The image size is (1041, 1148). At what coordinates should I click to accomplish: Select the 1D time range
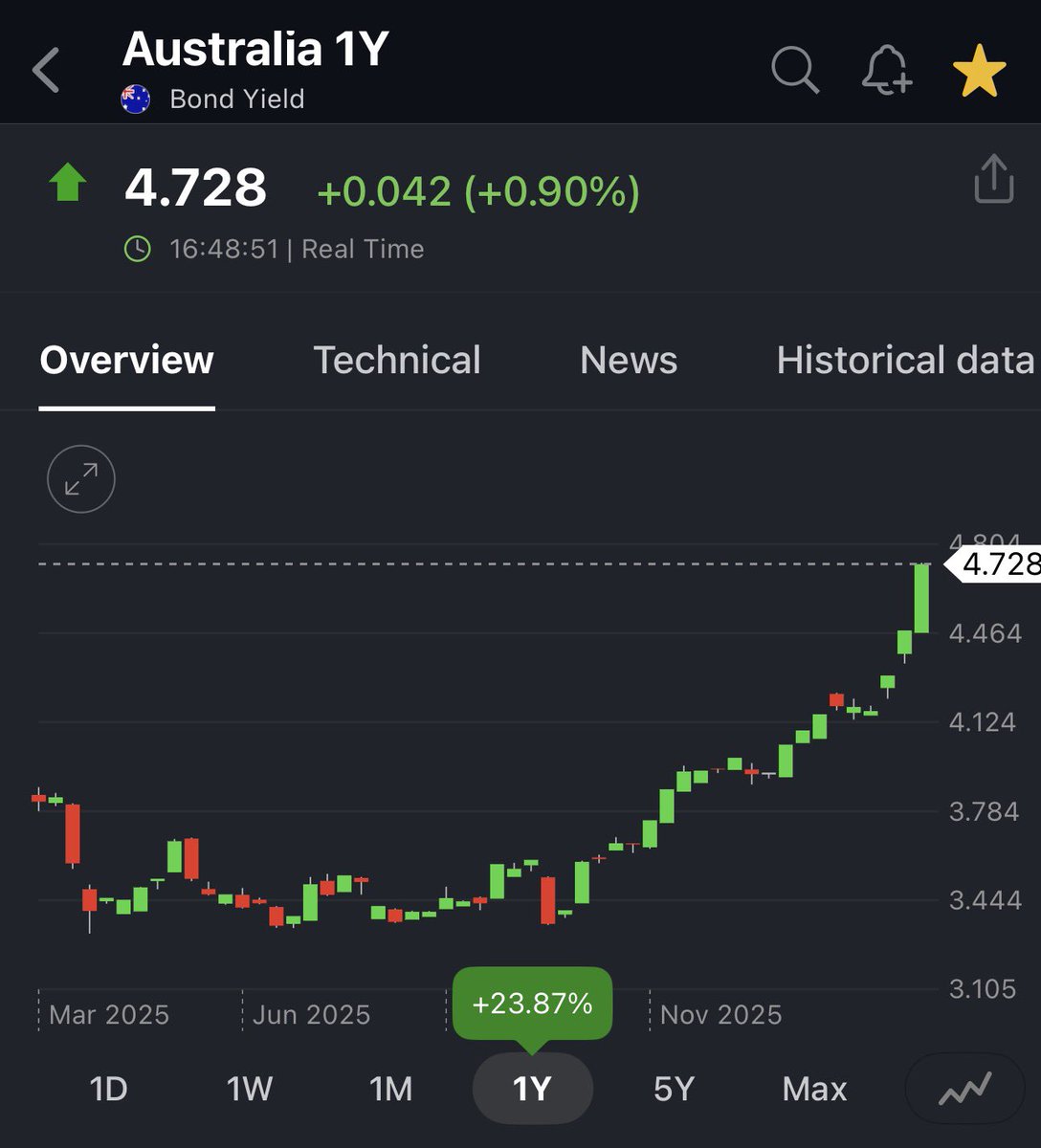pos(108,1089)
